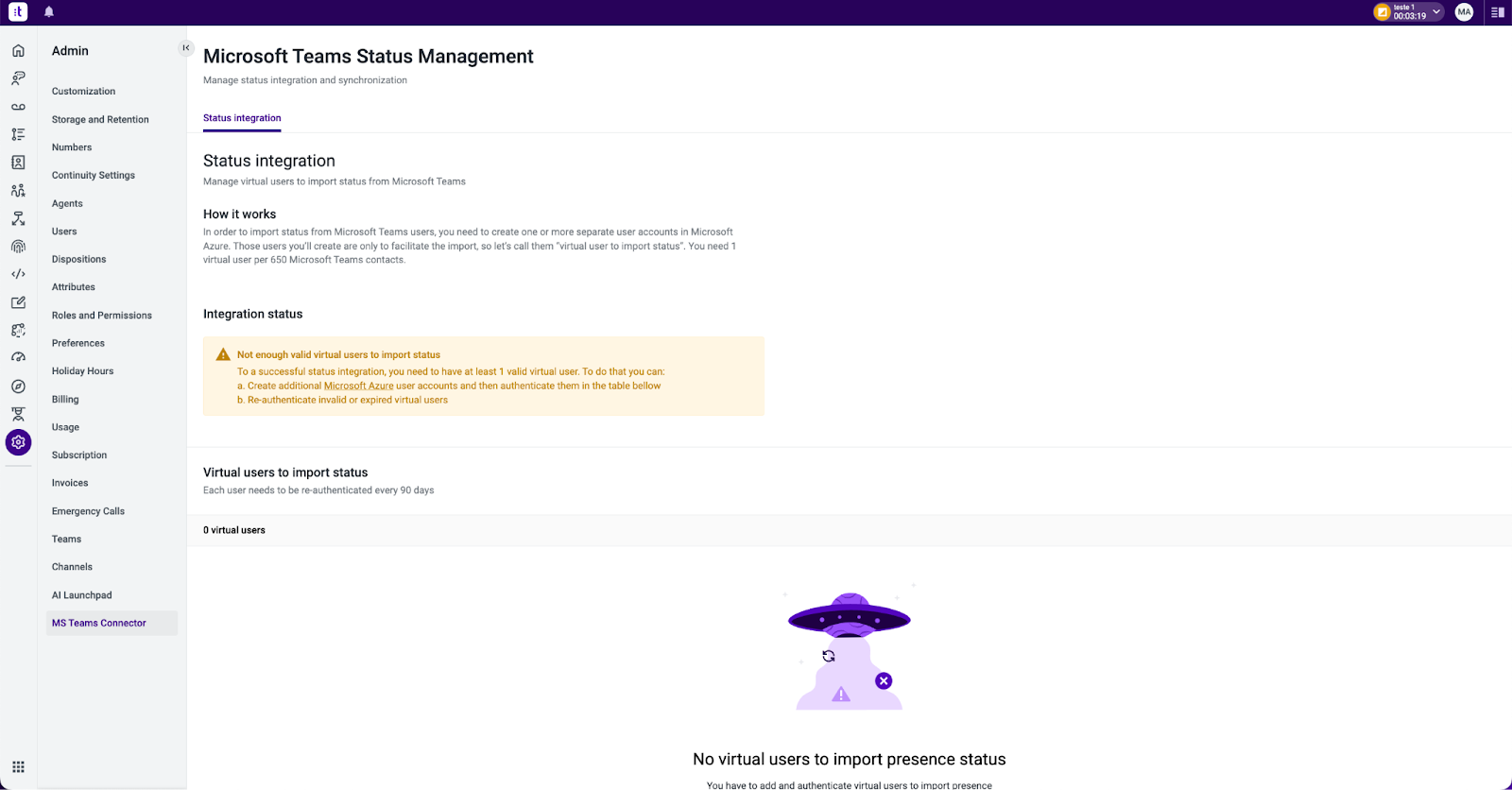The height and width of the screenshot is (790, 1512).
Task: Open the MA user avatar
Action: point(1464,12)
